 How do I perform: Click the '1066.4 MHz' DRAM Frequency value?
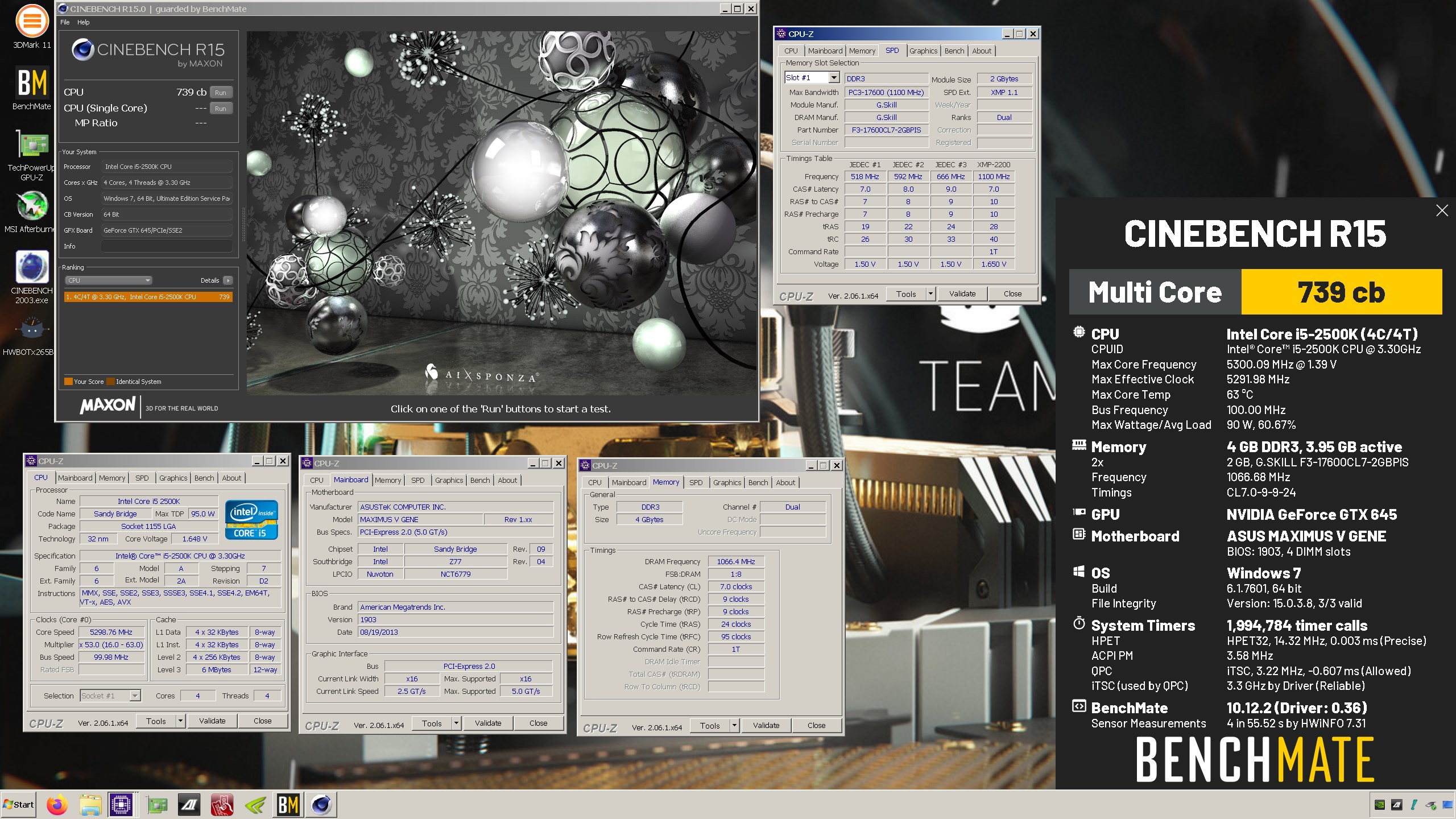coord(736,562)
